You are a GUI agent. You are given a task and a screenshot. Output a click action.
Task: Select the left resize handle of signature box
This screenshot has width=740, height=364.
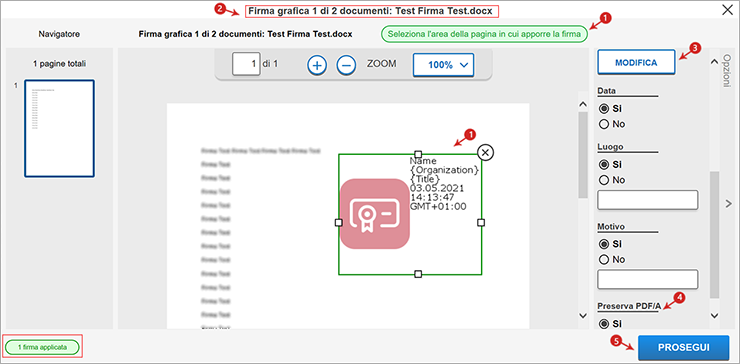[338, 222]
